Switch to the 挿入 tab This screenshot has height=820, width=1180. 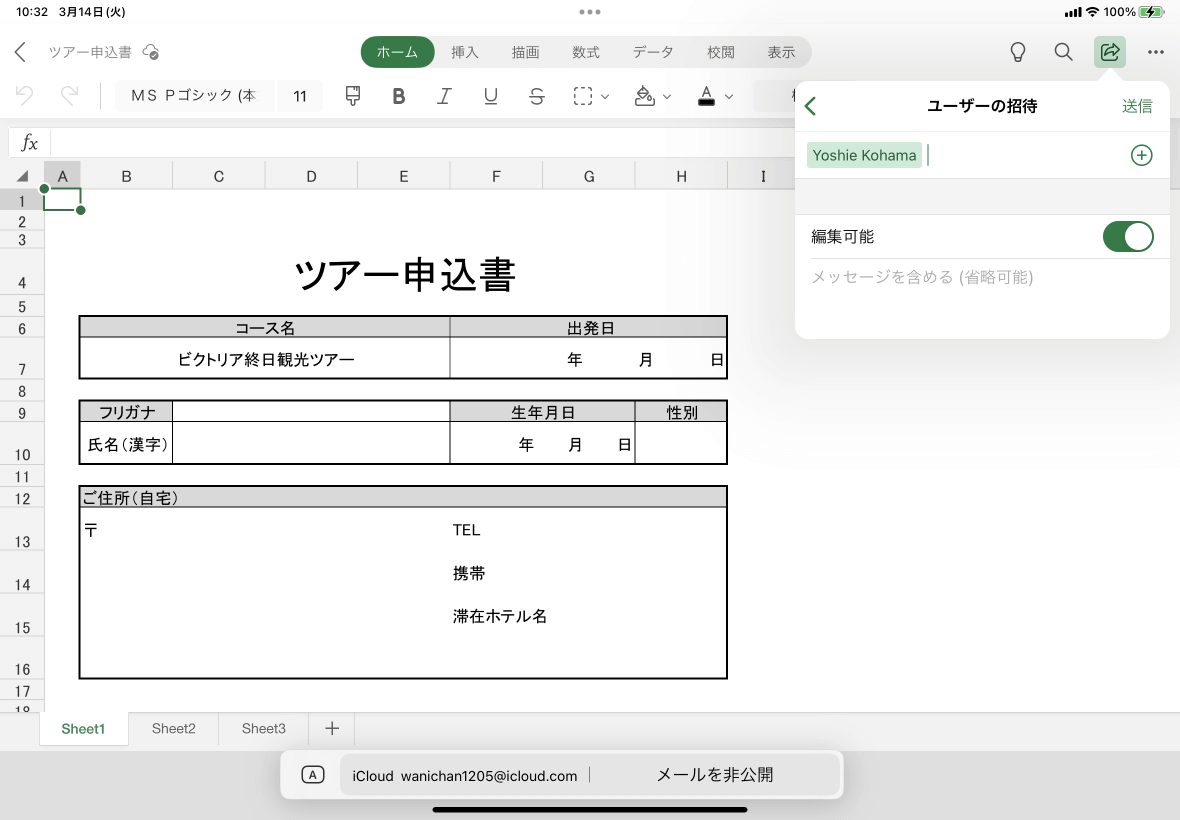tap(465, 52)
